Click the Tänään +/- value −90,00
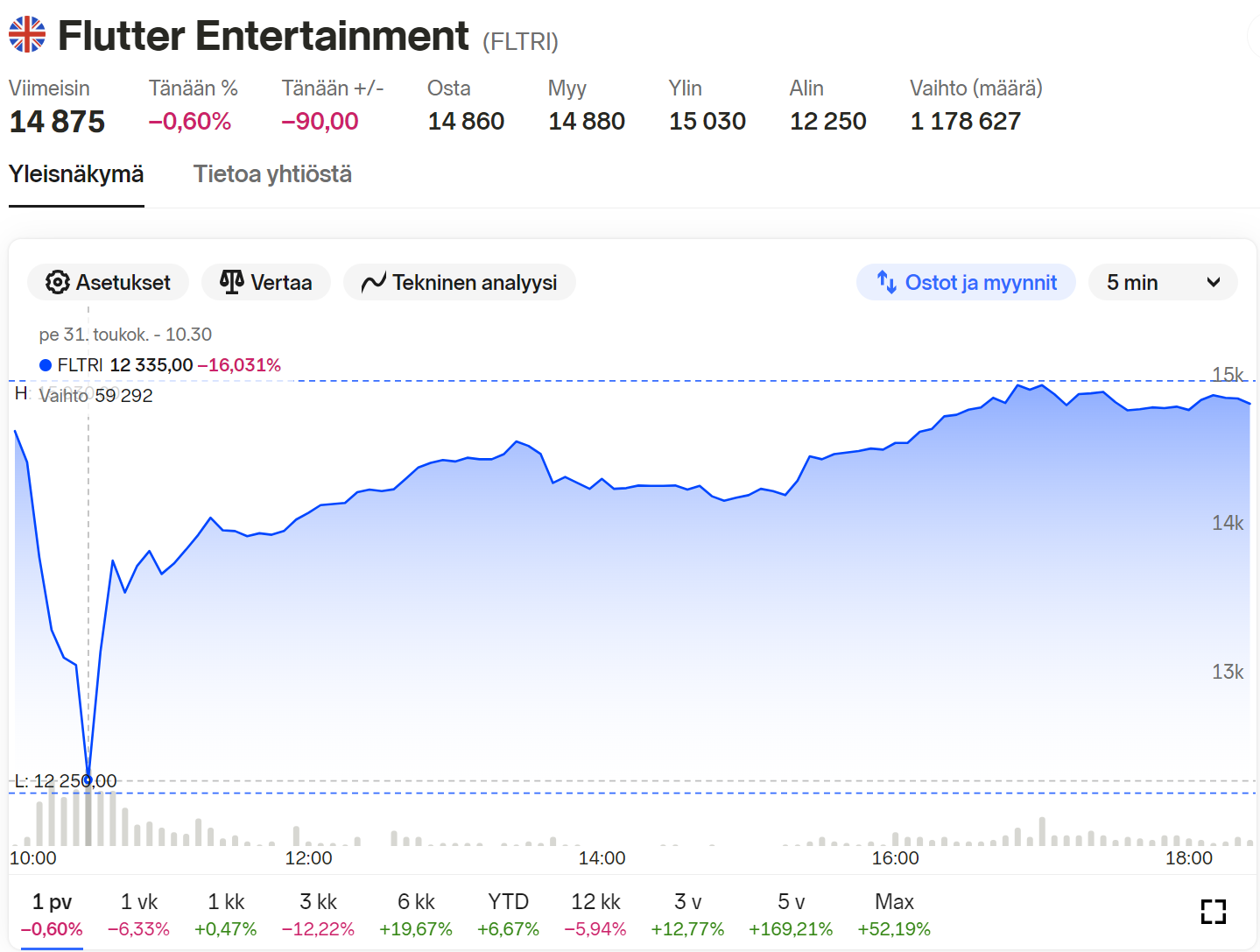 coord(320,122)
